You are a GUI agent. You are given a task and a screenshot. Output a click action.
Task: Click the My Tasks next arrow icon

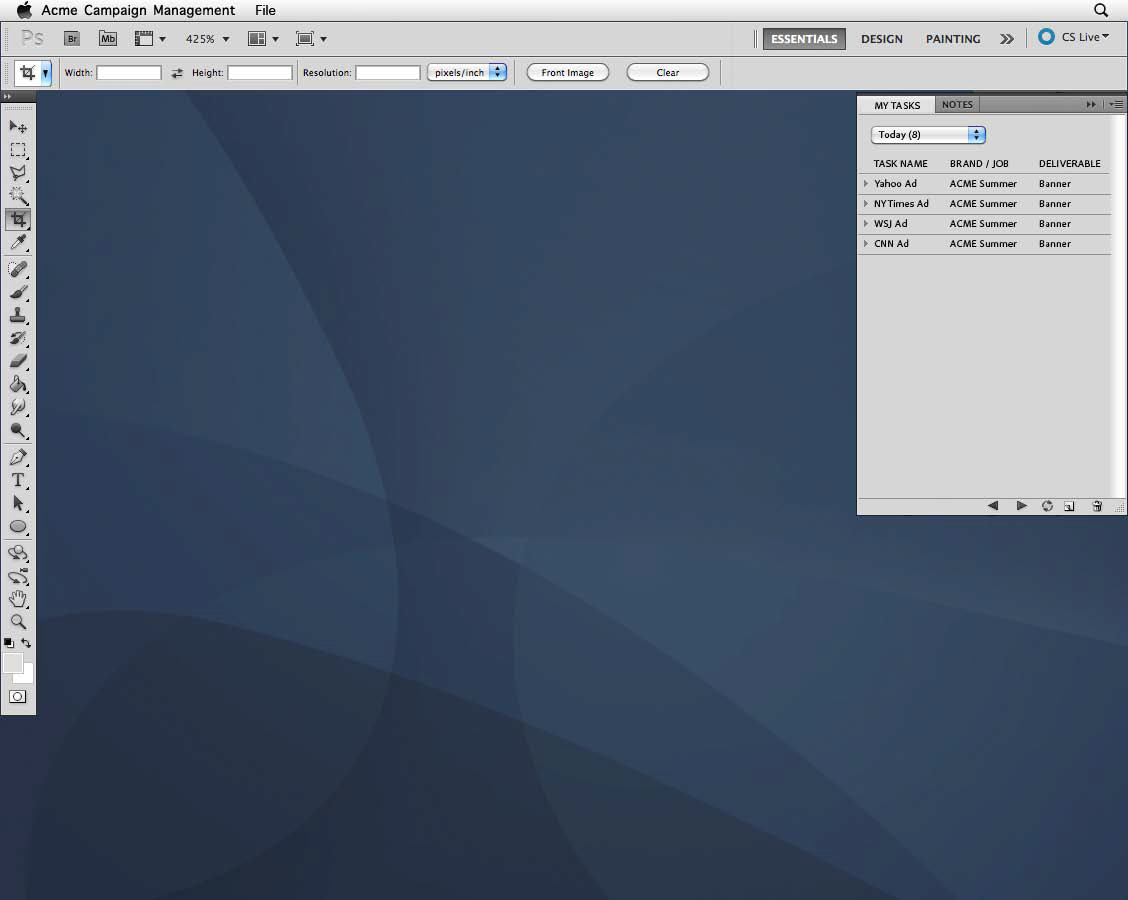click(x=1022, y=506)
